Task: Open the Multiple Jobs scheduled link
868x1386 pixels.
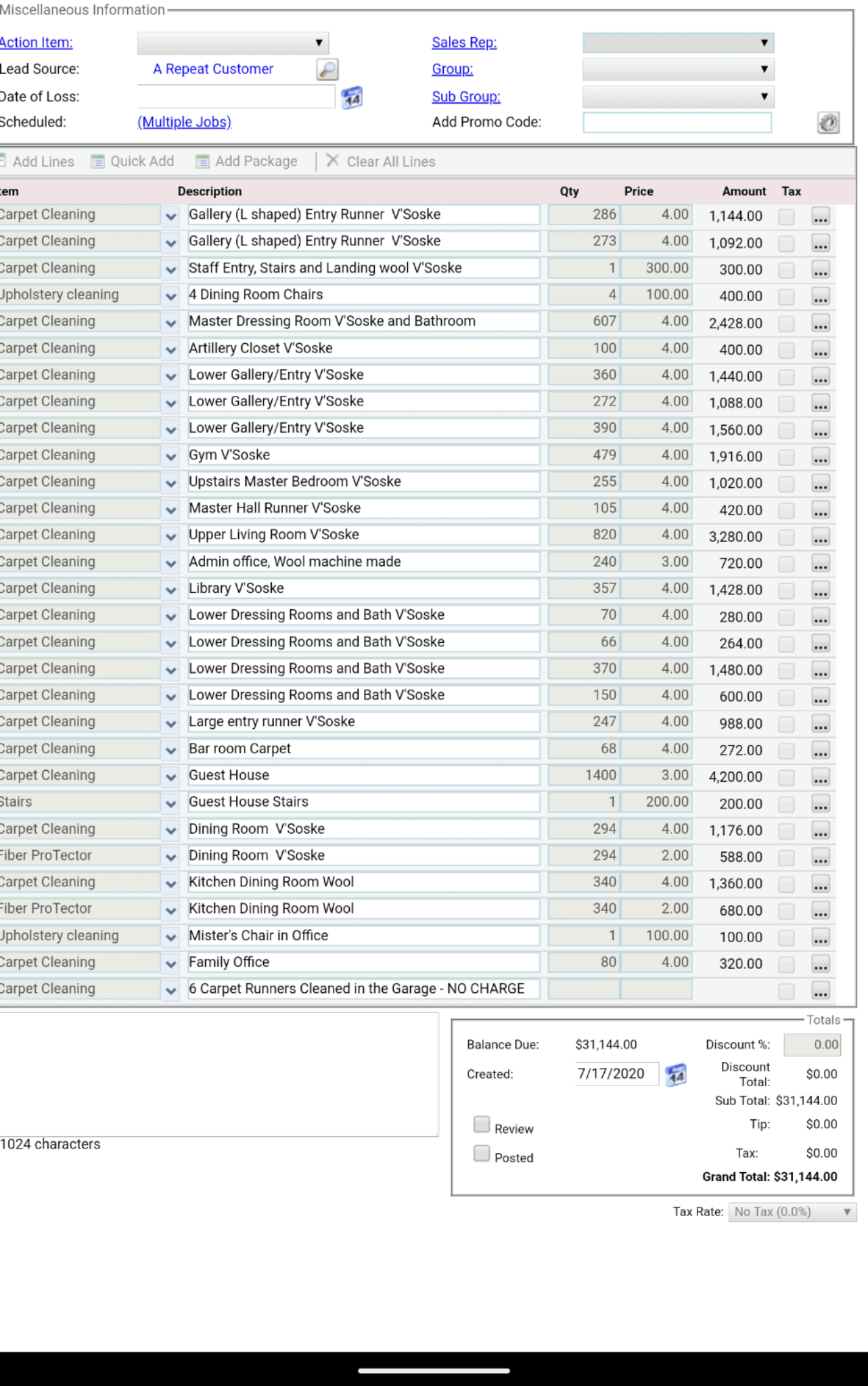Action: [x=184, y=122]
